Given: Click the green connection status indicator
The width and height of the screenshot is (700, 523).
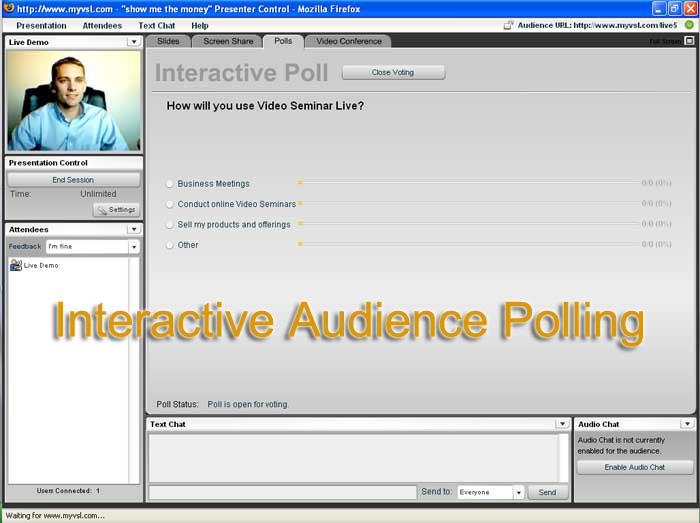Looking at the screenshot, I should click(x=689, y=25).
